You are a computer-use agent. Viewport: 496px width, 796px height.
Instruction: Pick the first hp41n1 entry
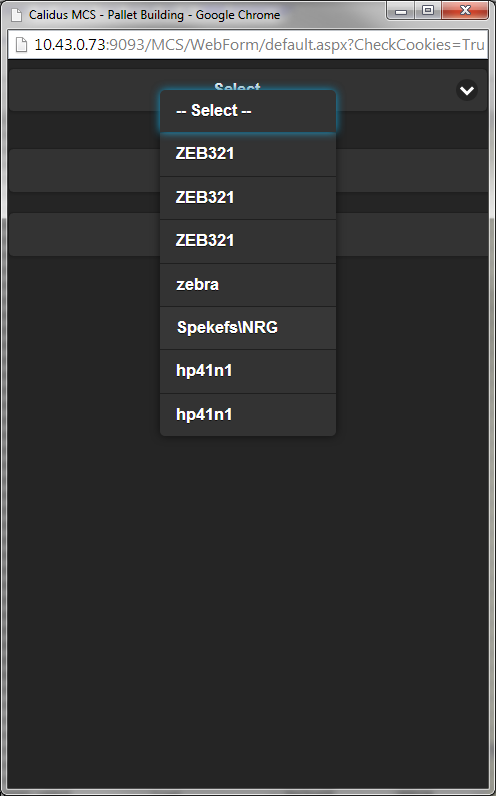point(248,372)
